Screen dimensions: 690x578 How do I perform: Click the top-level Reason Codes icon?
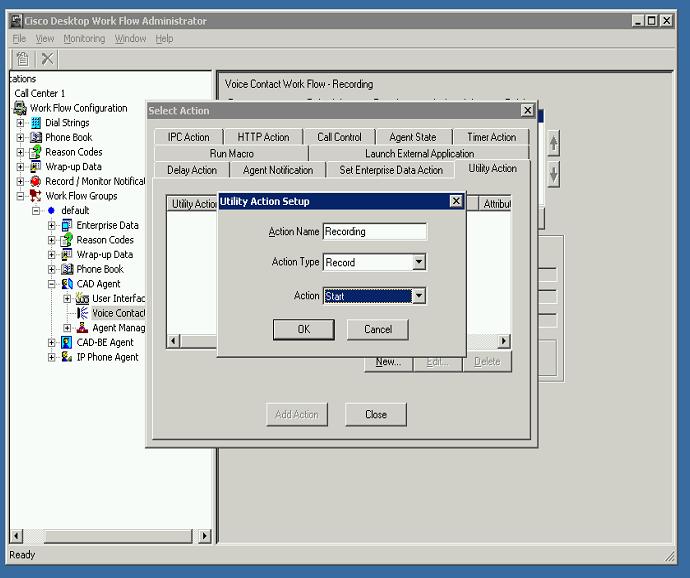[x=36, y=152]
